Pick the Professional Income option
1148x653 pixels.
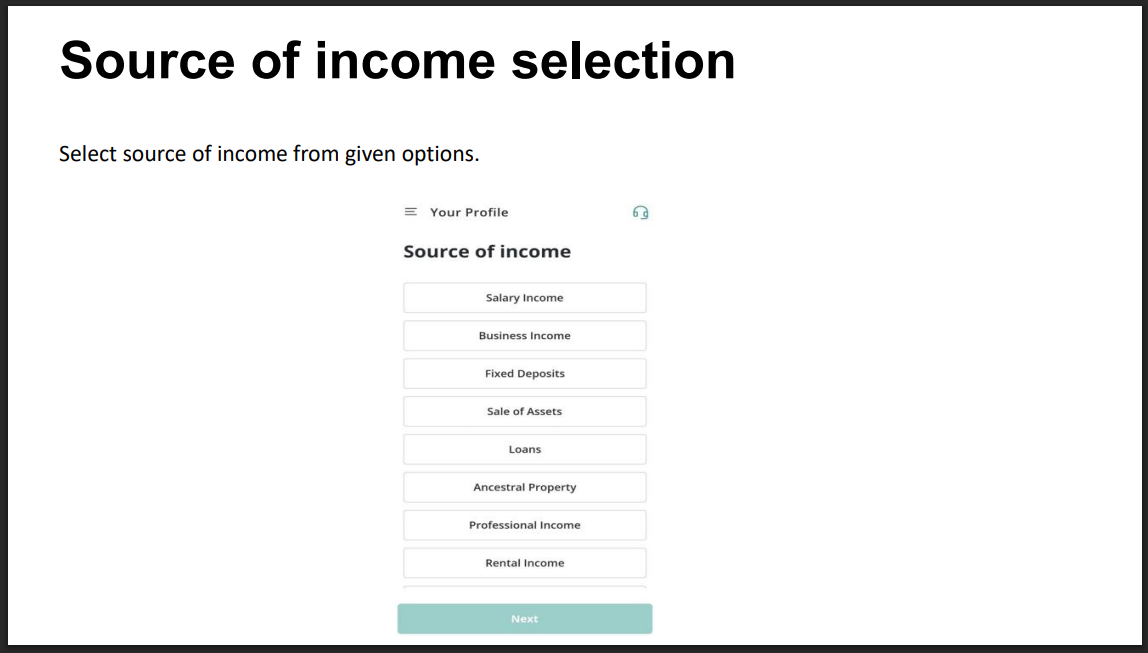(x=525, y=525)
